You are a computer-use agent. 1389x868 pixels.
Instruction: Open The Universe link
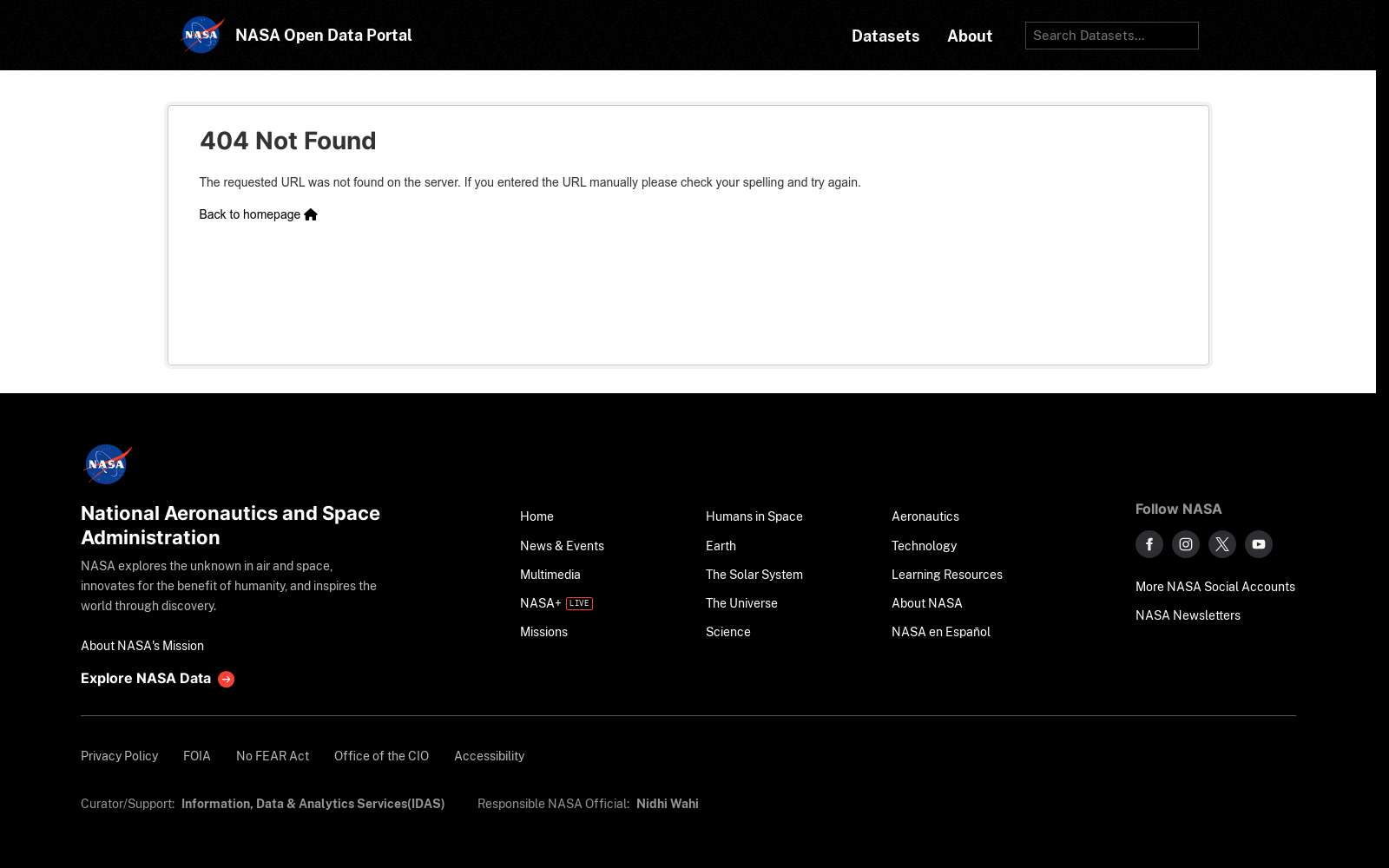tap(741, 603)
